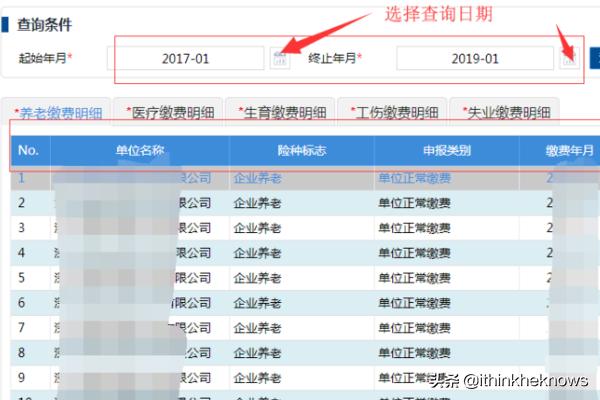Select 企业养老 cell in row 8
The width and height of the screenshot is (600, 400).
click(302, 353)
